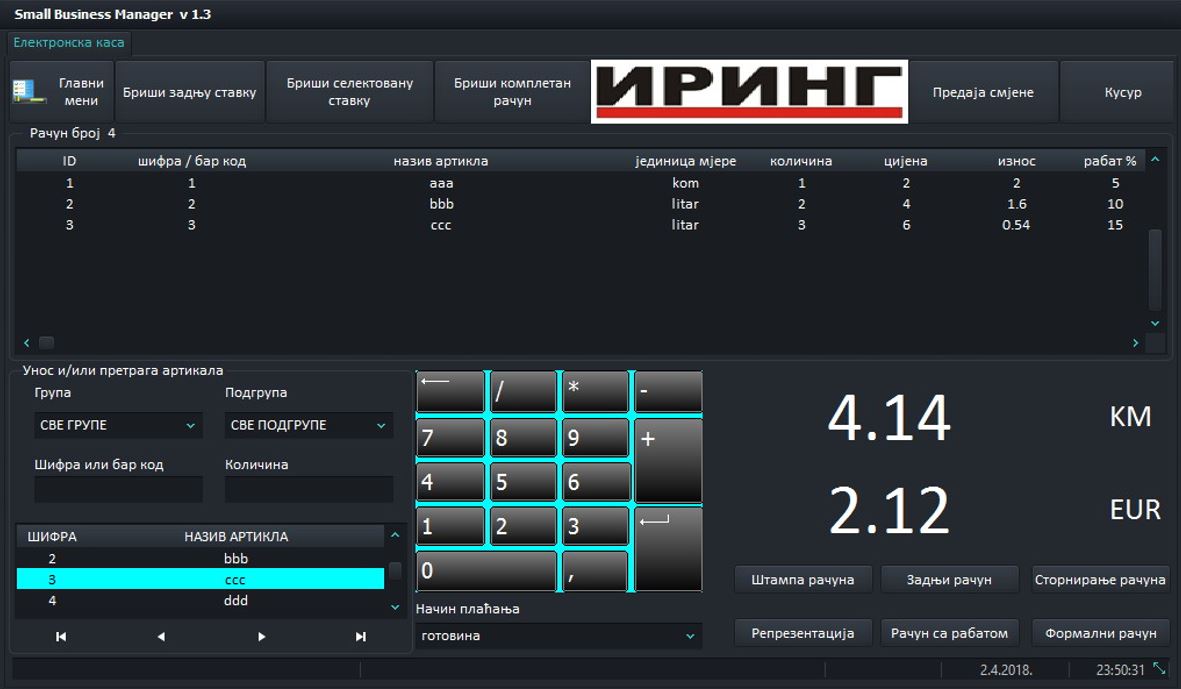
Task: Click Рачун са рабатом button
Action: click(949, 633)
